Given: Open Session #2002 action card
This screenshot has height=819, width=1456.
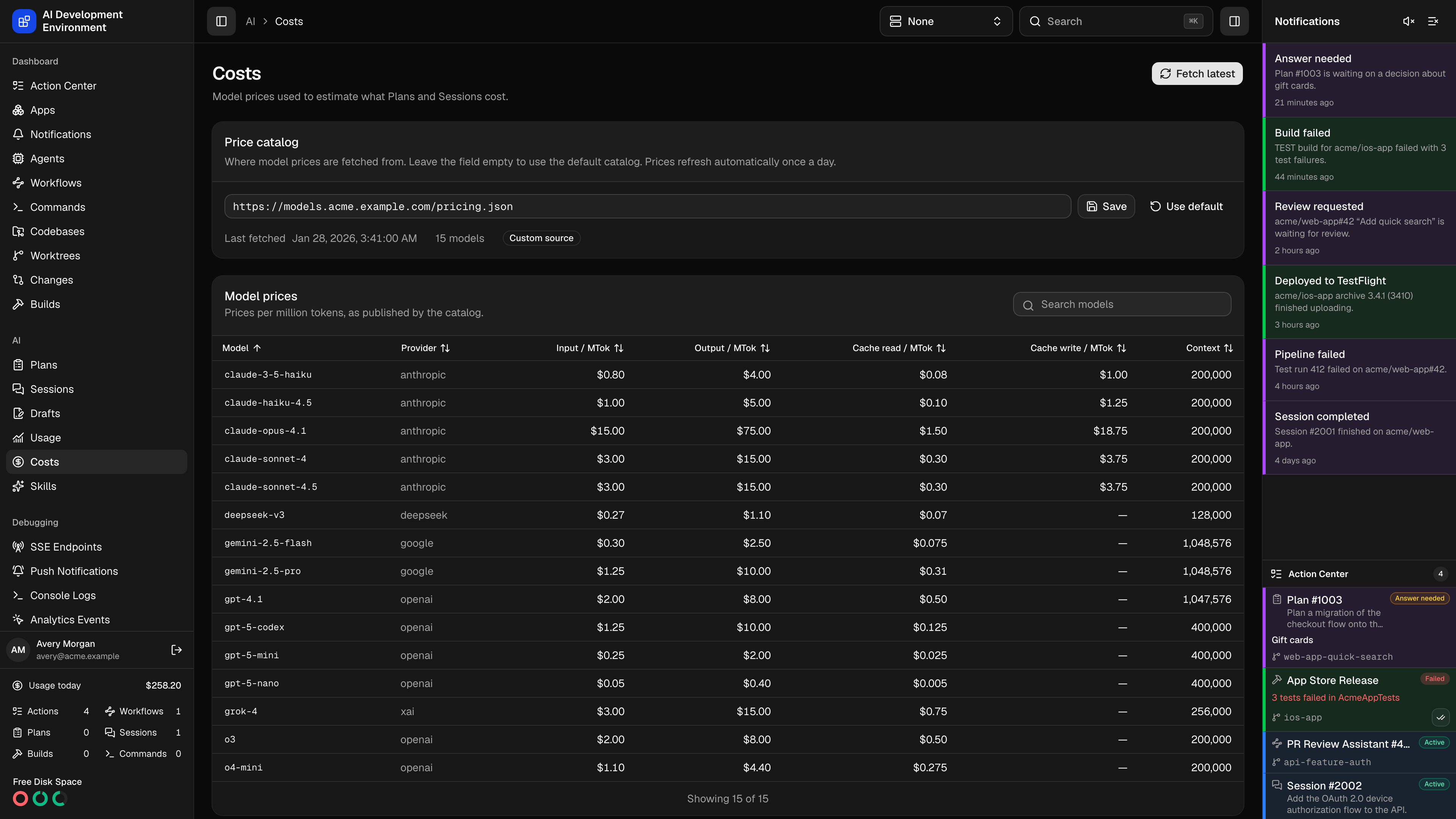Looking at the screenshot, I should 1359,796.
